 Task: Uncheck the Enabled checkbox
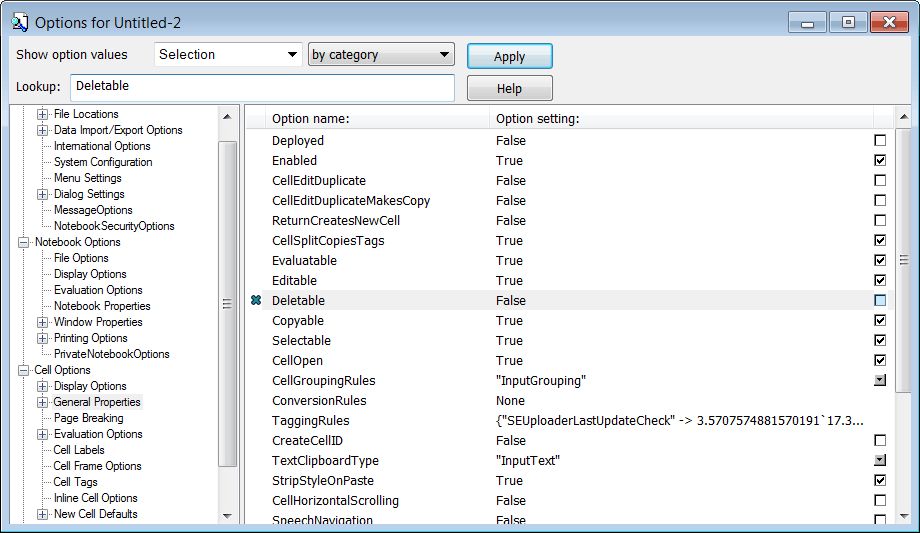[x=880, y=160]
